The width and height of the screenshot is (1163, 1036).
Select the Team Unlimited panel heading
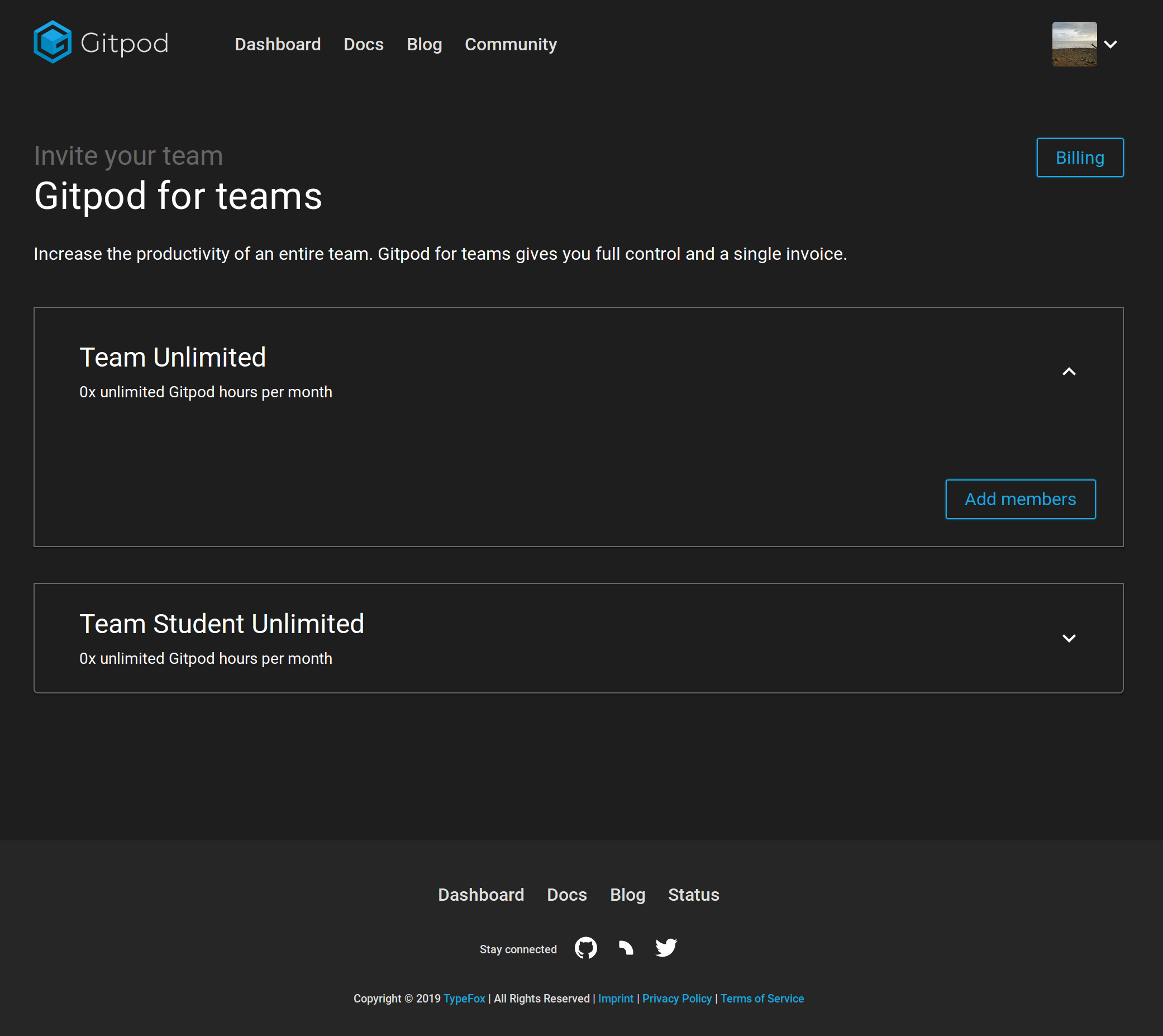(173, 357)
